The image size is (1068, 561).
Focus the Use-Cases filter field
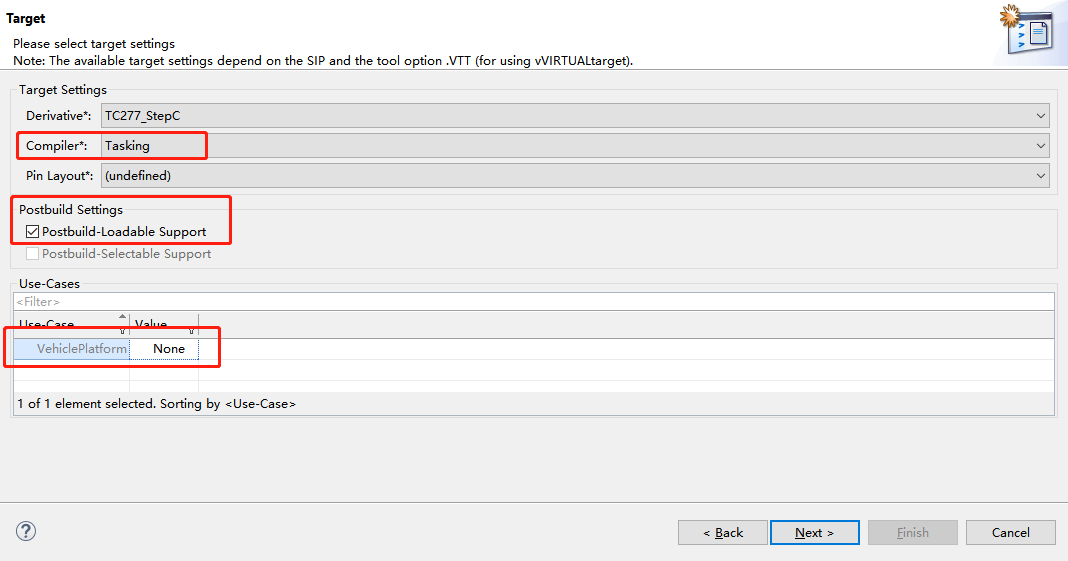(x=534, y=302)
